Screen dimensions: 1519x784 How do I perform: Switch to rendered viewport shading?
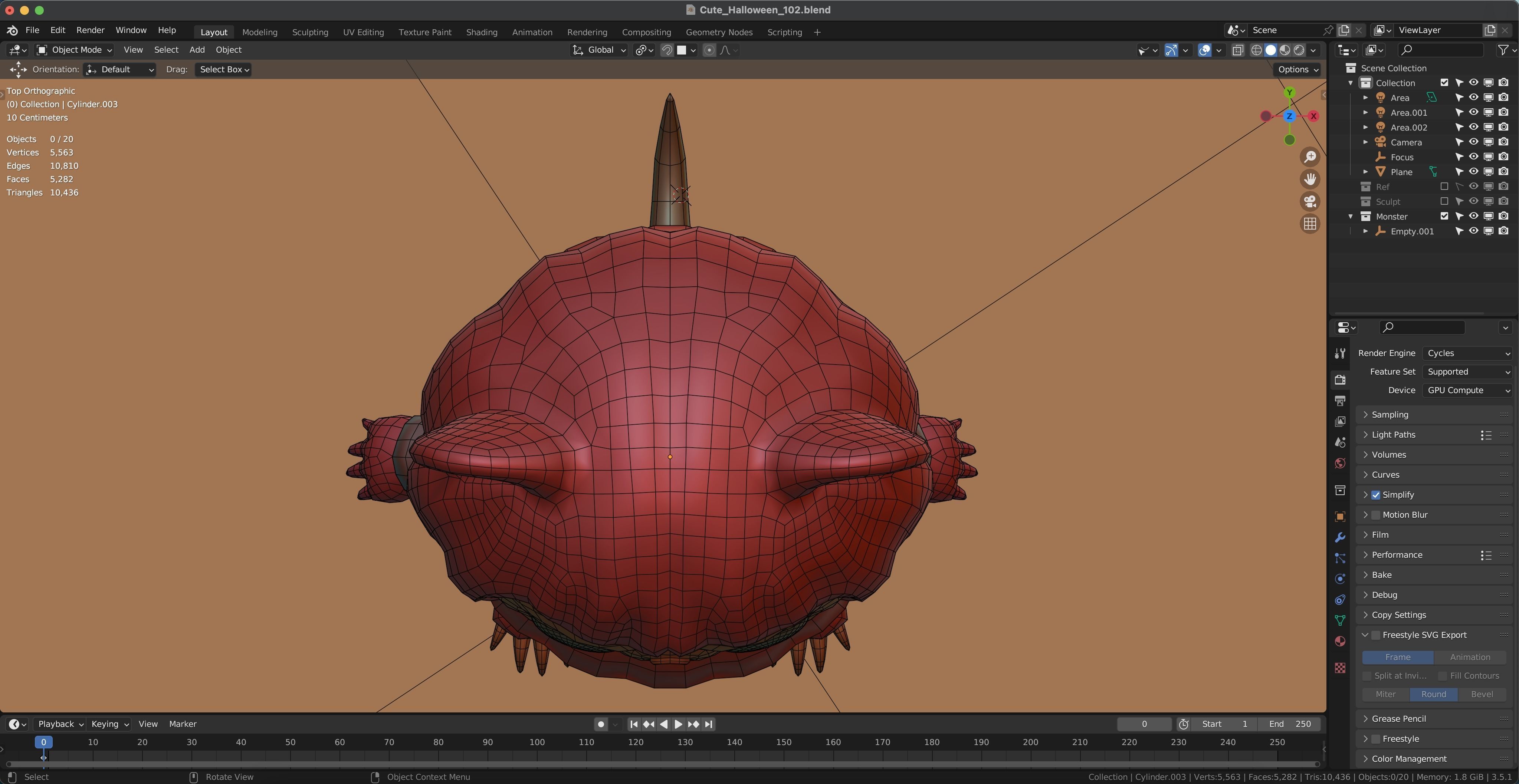[x=1299, y=50]
